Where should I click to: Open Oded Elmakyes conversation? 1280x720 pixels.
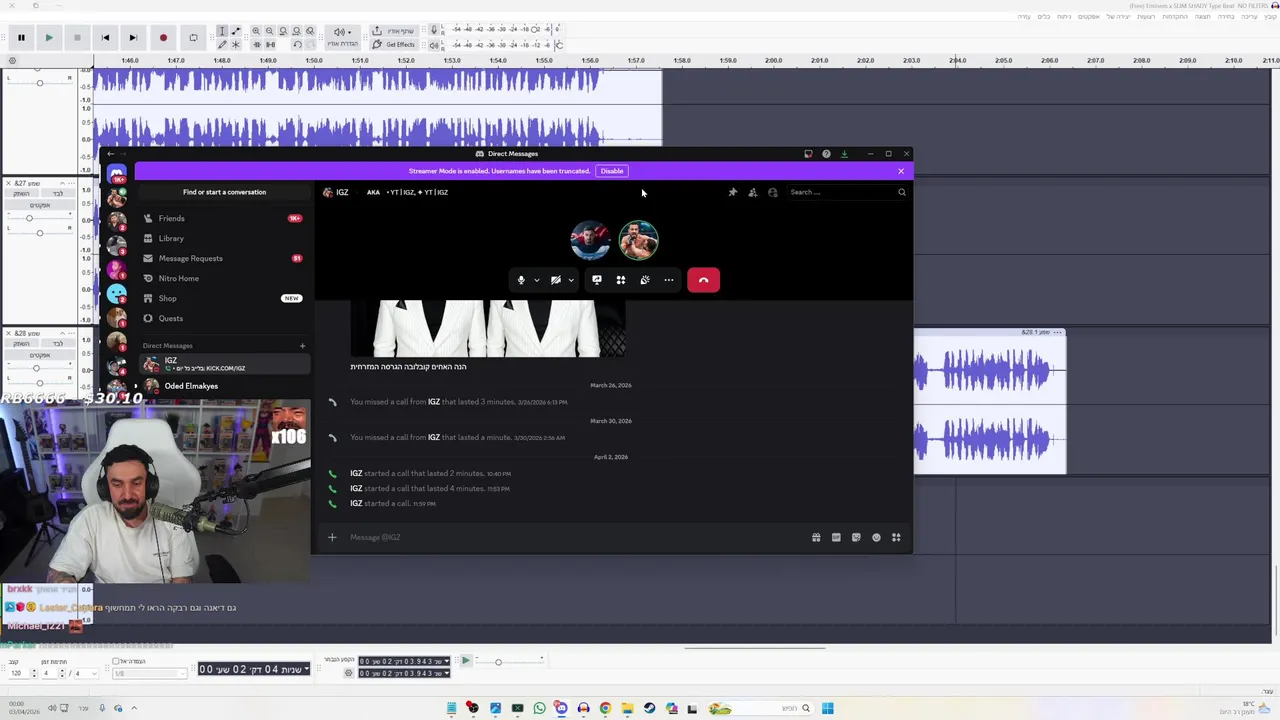point(224,386)
